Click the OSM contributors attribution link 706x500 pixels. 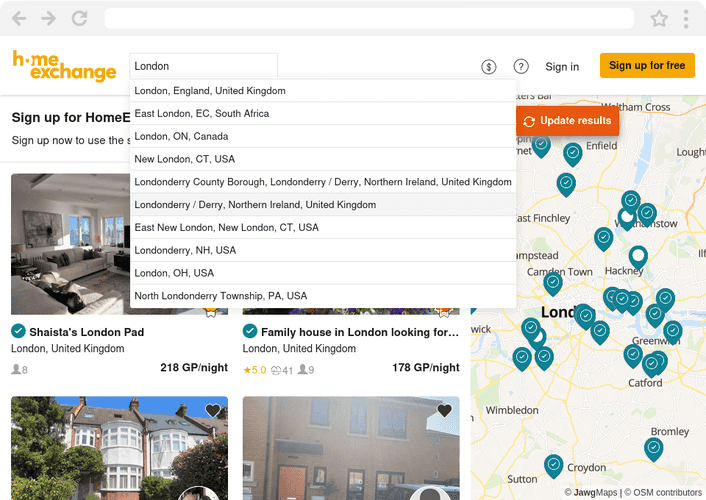tap(663, 492)
